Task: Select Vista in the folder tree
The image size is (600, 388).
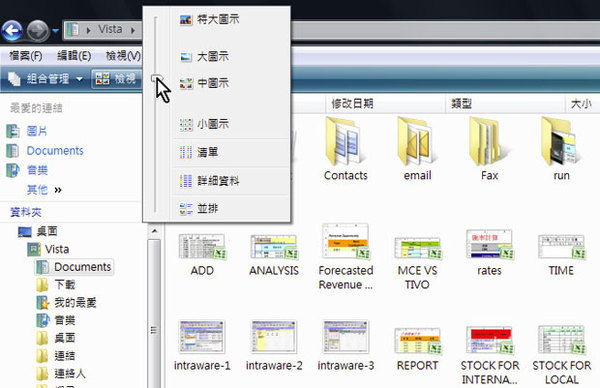Action: [48, 249]
